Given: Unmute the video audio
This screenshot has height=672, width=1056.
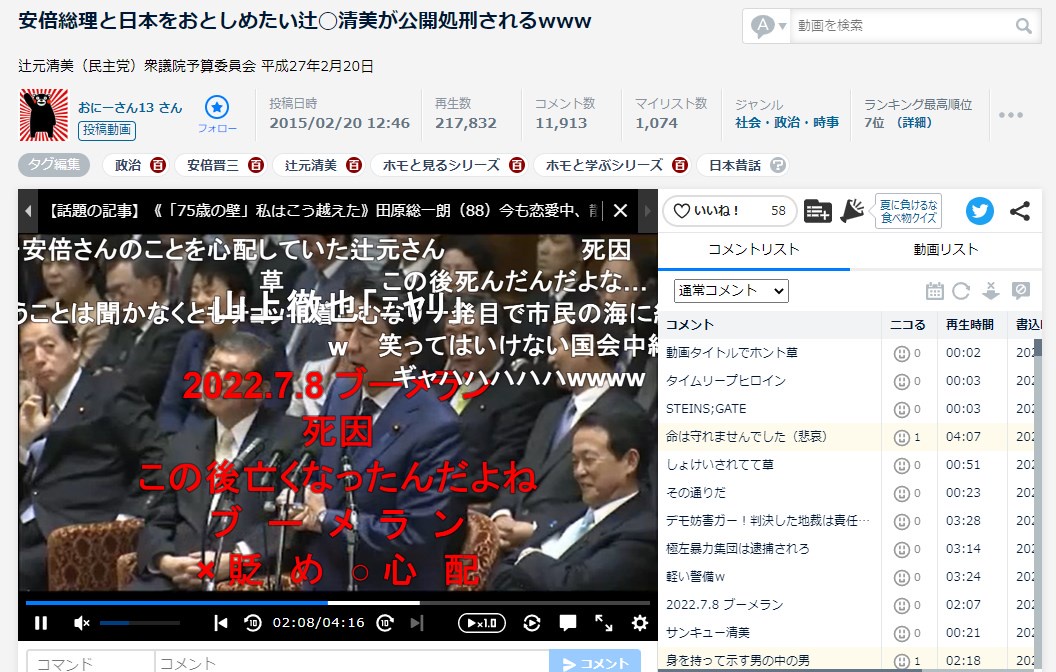Looking at the screenshot, I should [82, 623].
